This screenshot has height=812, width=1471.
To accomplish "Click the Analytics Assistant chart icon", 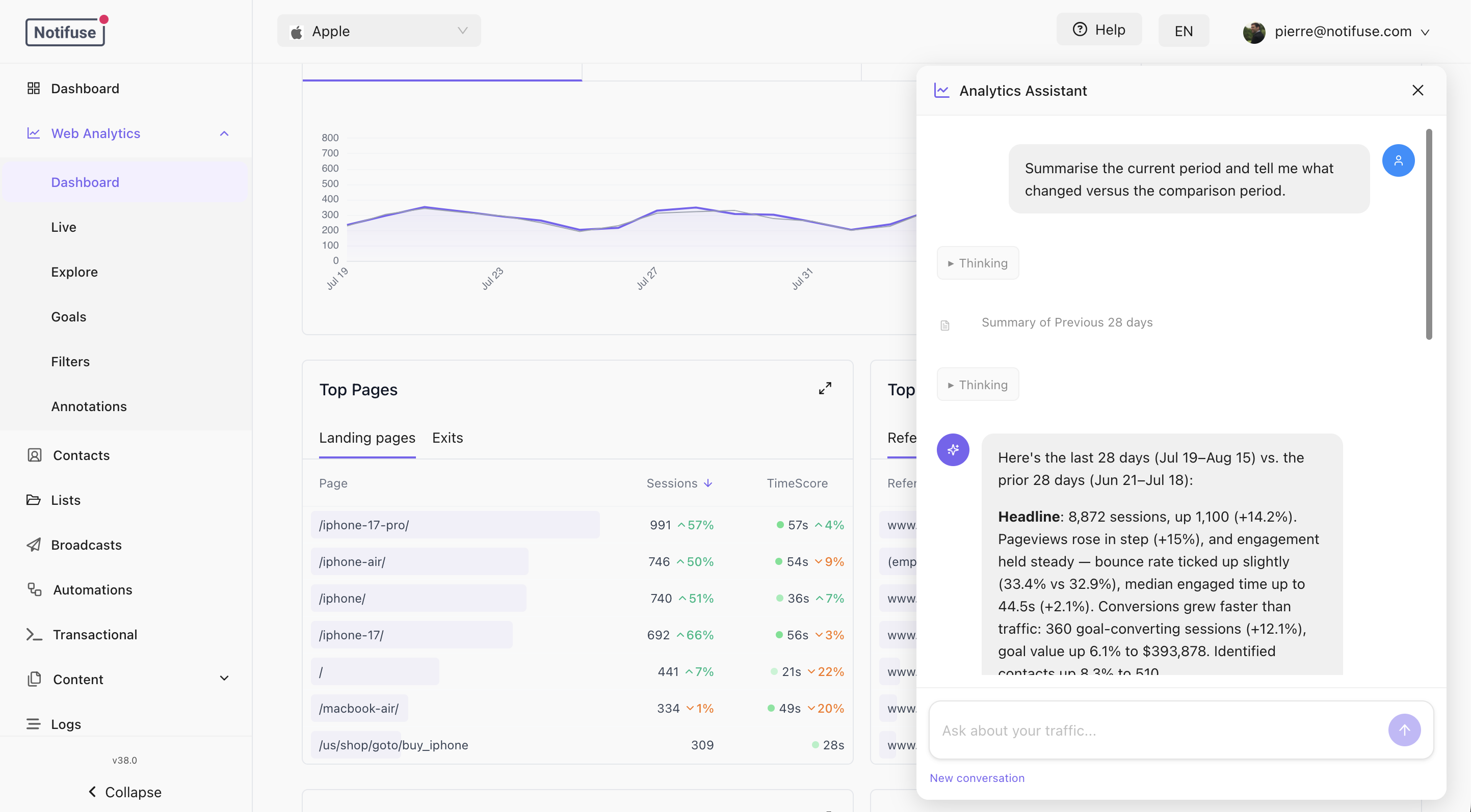I will click(x=941, y=91).
